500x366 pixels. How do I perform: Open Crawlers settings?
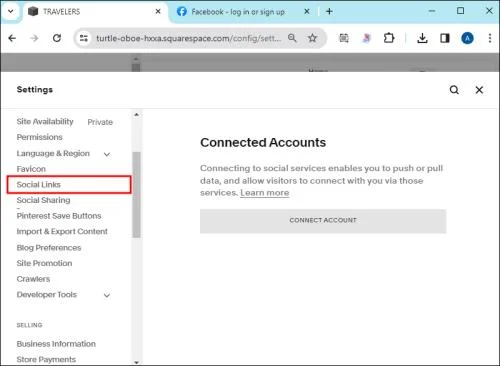pyautogui.click(x=33, y=279)
